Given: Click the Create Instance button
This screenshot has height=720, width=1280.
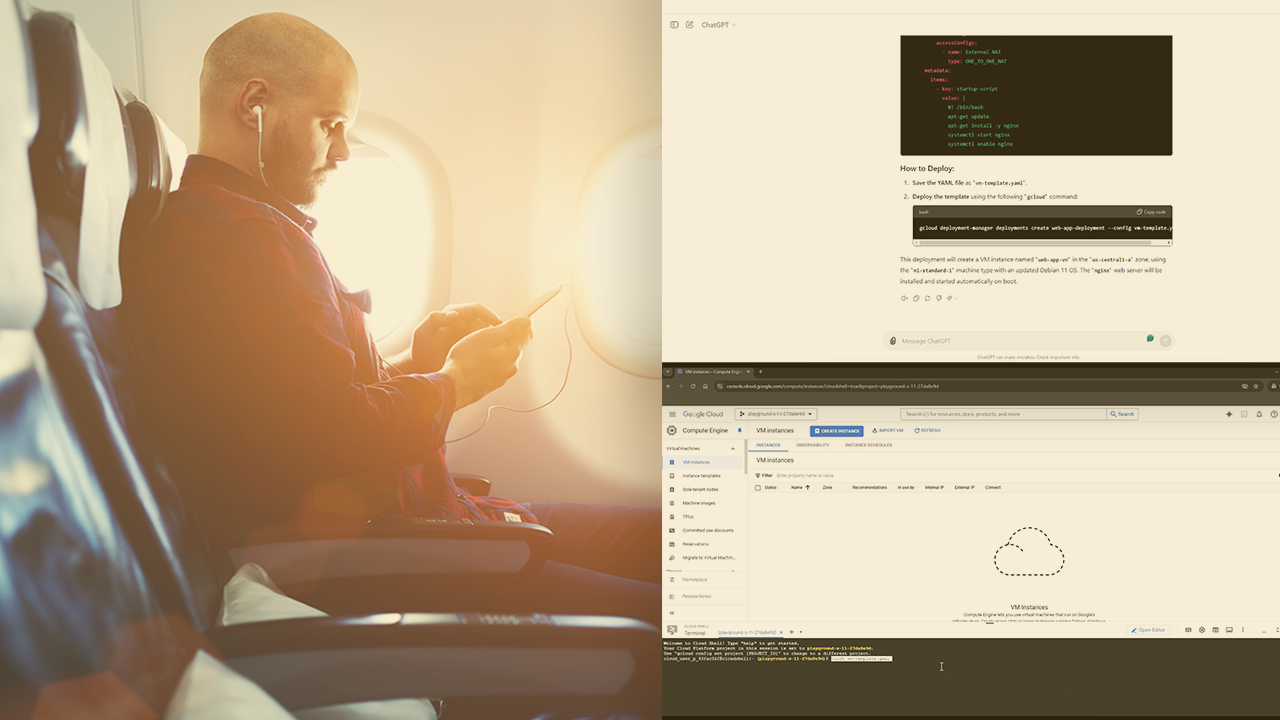Looking at the screenshot, I should pyautogui.click(x=836, y=431).
